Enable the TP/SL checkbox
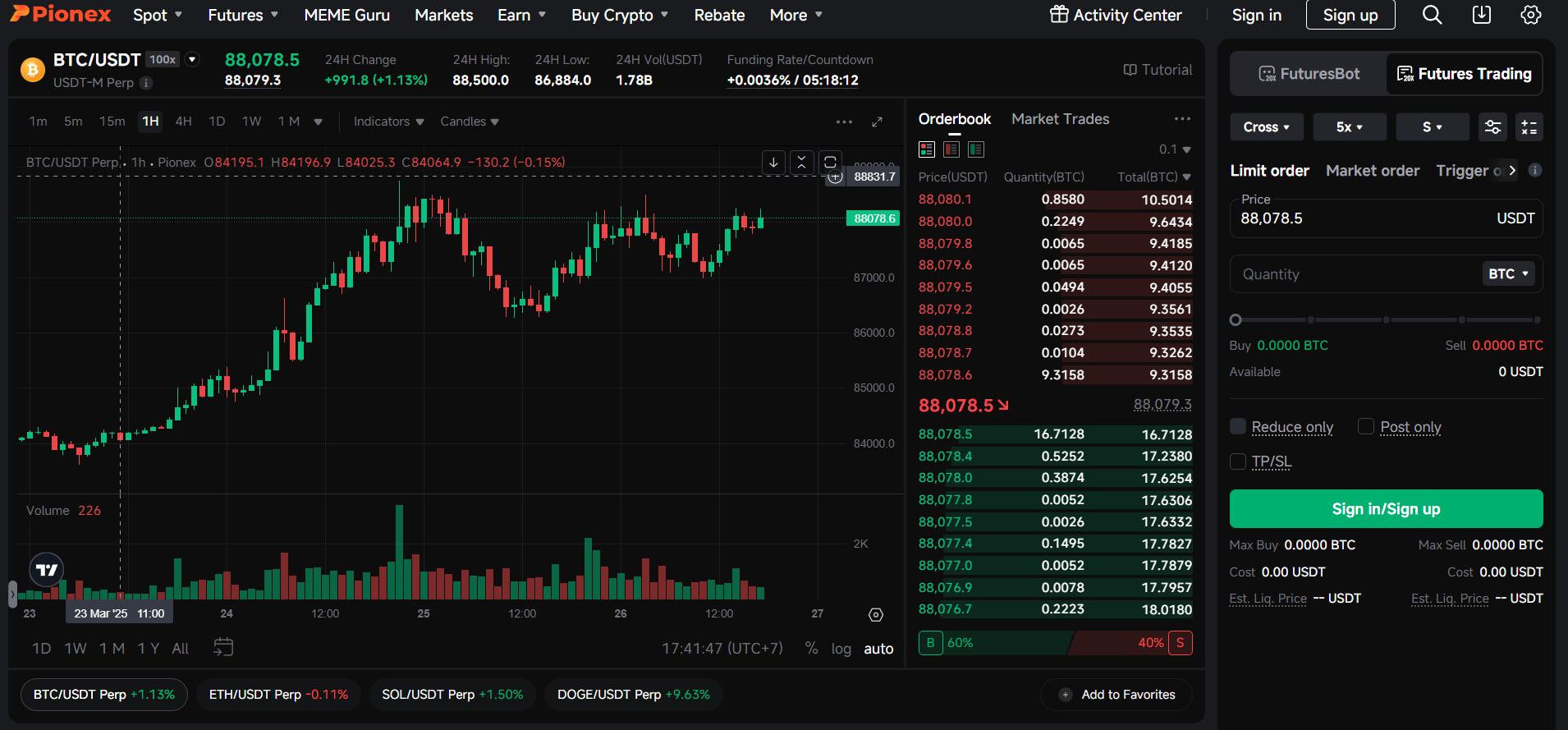This screenshot has width=1568, height=730. coord(1238,461)
